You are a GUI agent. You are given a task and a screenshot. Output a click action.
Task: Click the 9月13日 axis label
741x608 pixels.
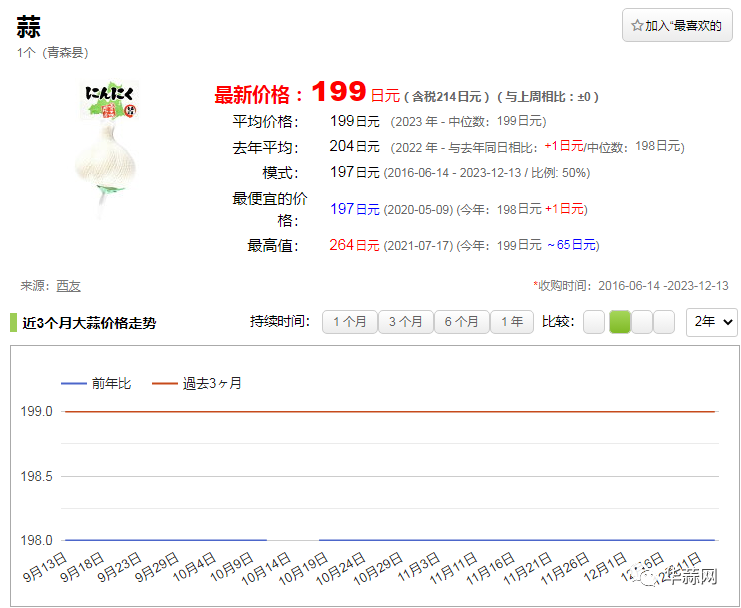[44, 567]
